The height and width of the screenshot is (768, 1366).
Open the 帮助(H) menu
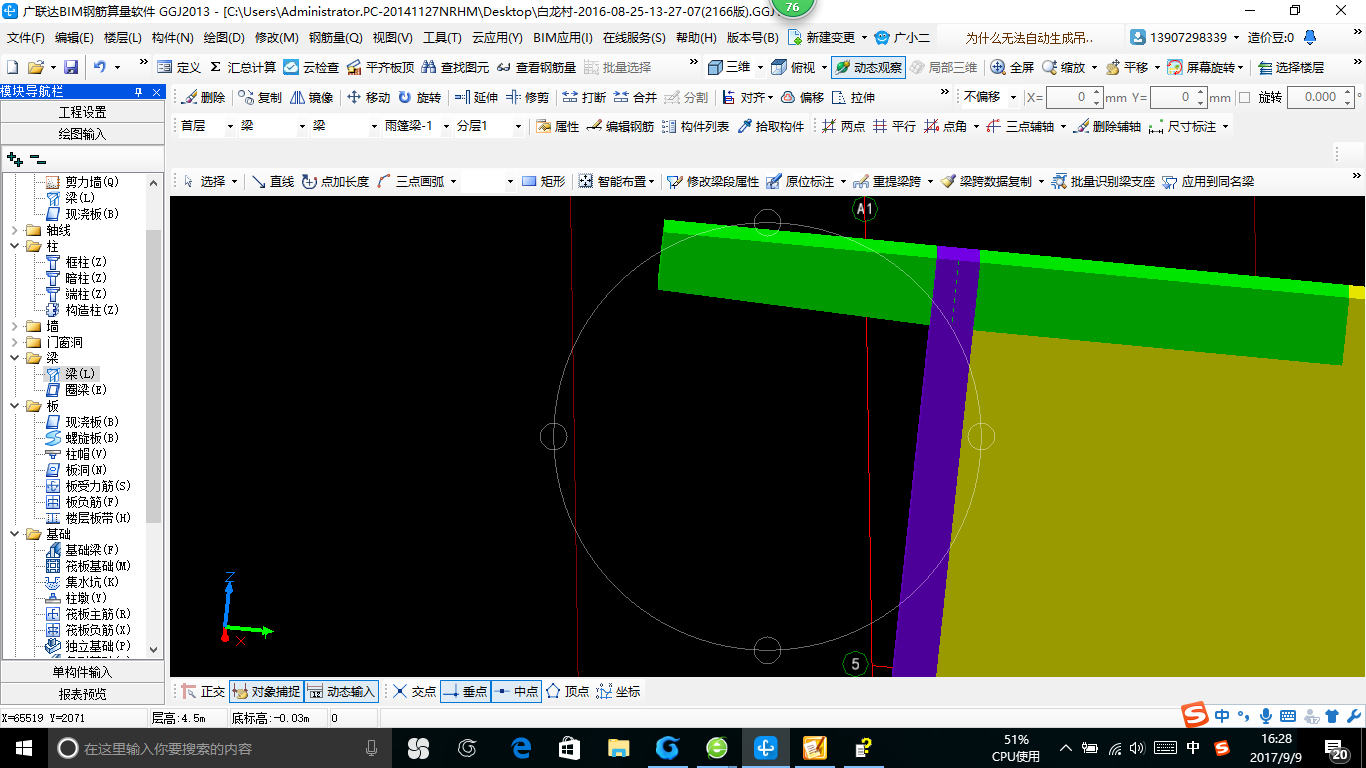point(696,38)
